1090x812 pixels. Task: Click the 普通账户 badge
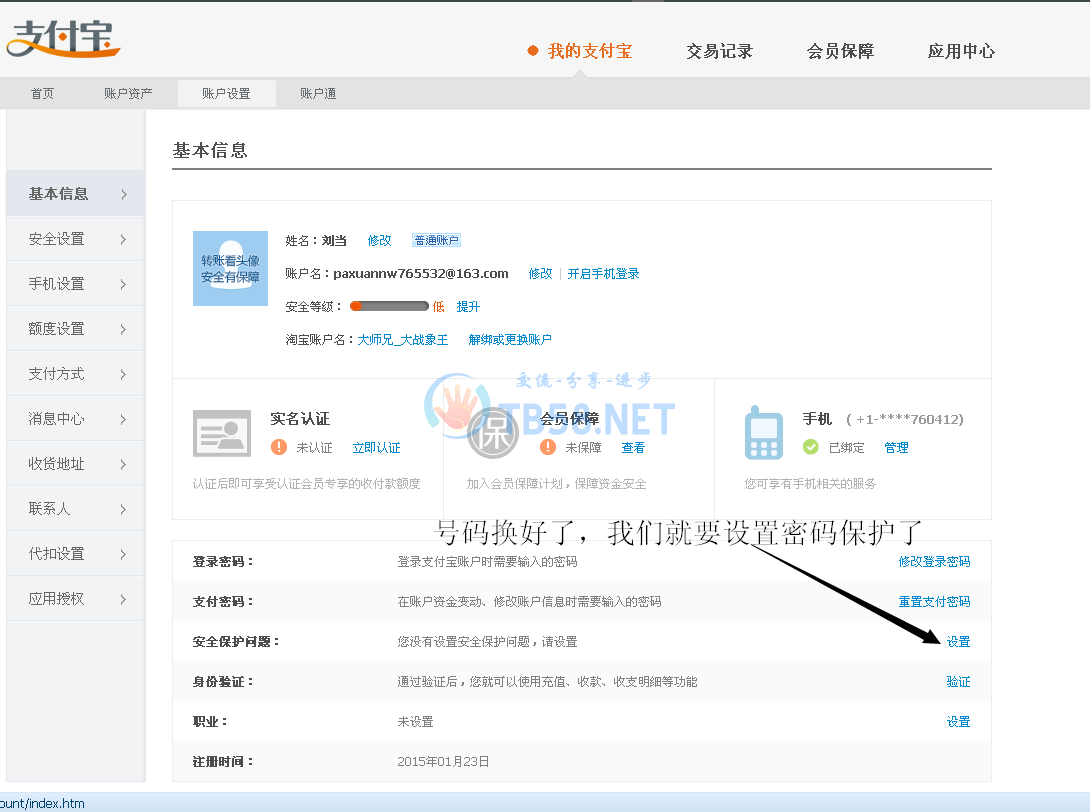(x=437, y=241)
